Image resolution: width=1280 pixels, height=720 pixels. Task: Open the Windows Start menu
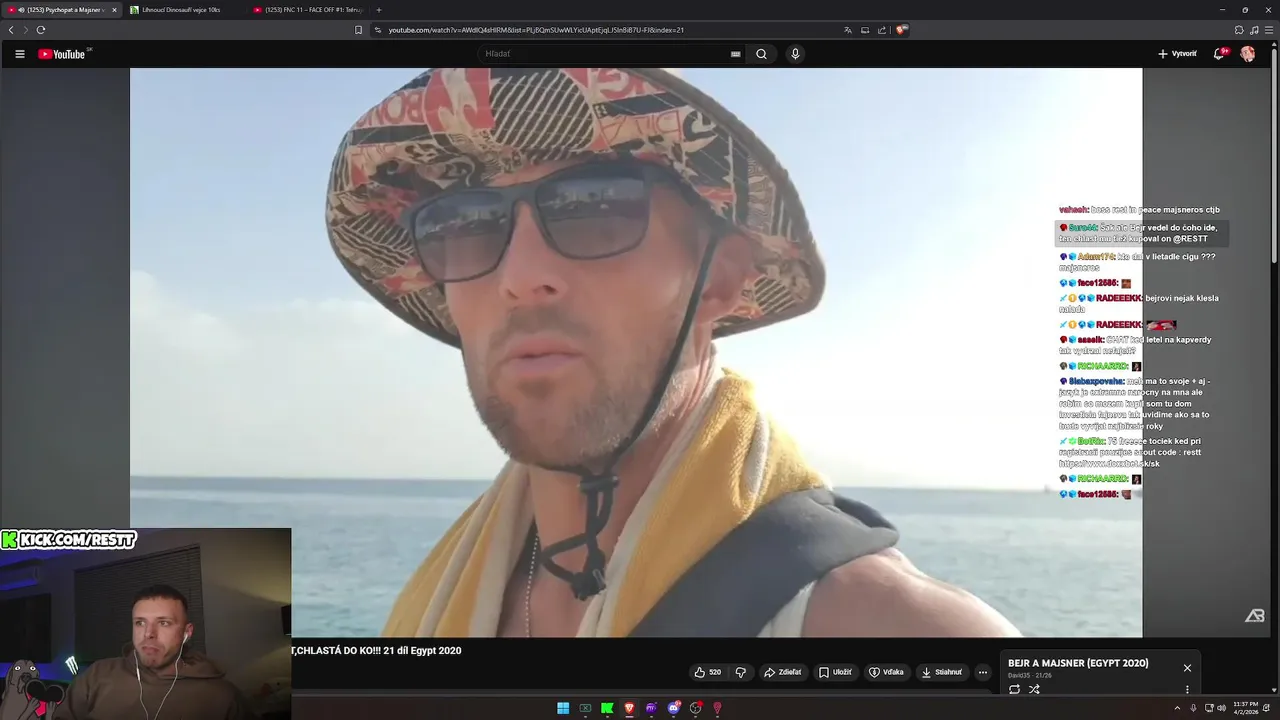(563, 708)
